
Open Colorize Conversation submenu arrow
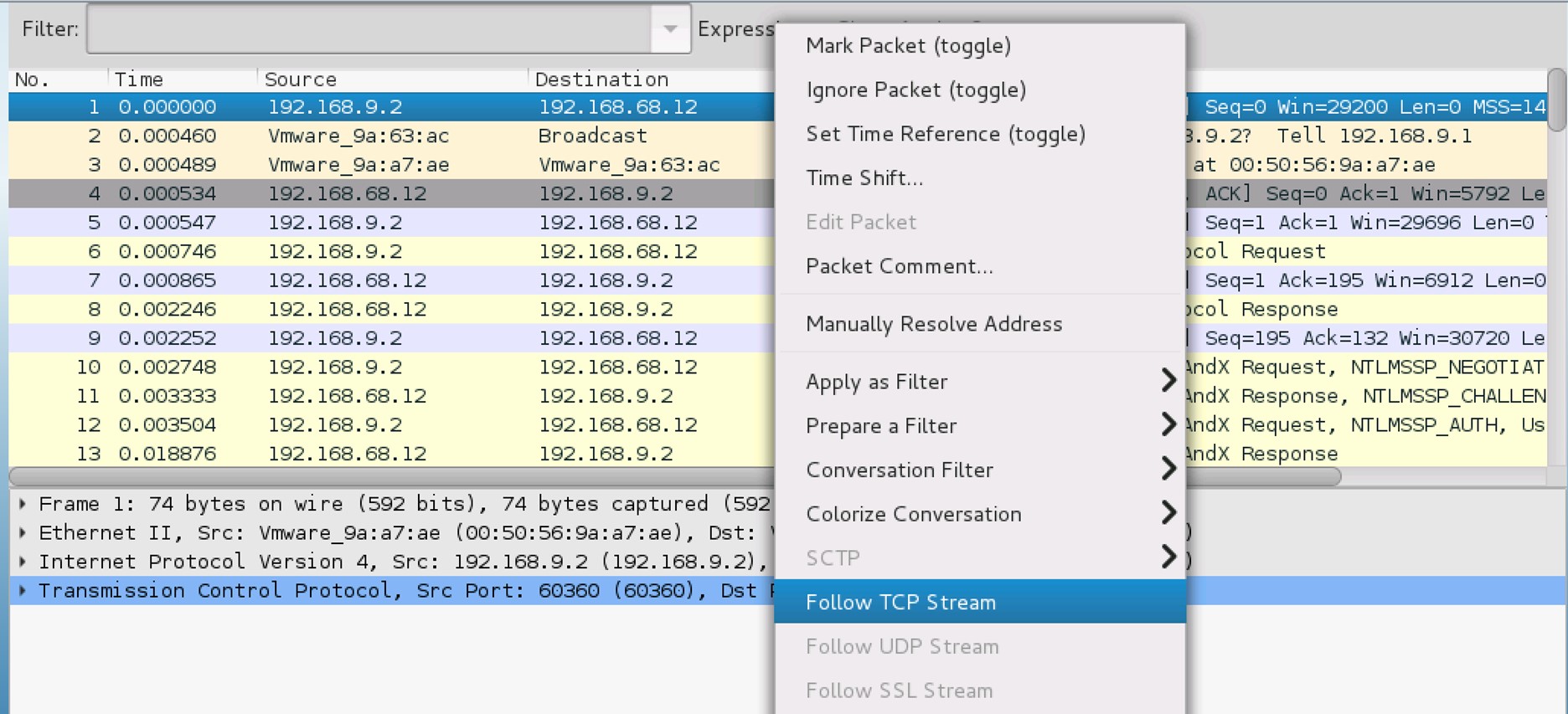1168,513
